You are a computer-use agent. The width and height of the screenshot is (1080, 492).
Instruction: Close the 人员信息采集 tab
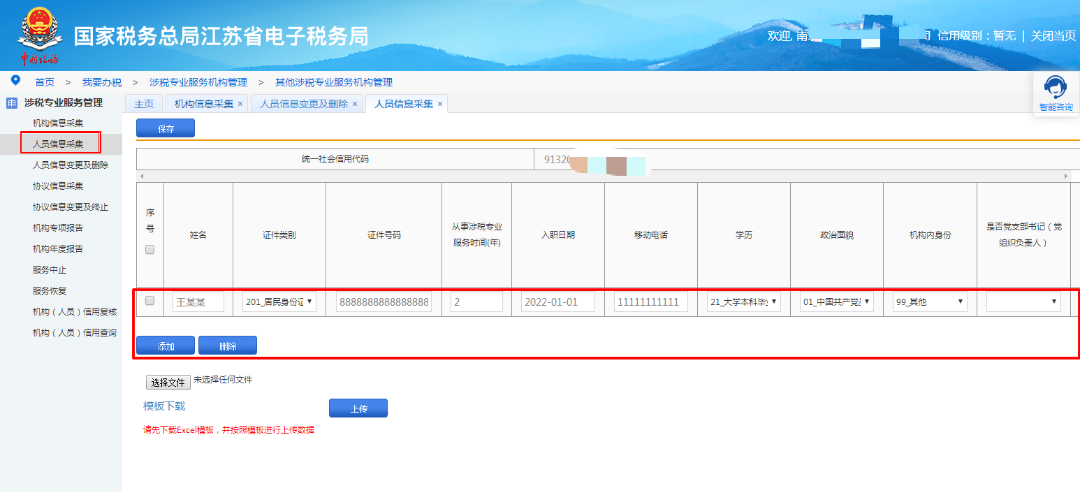click(x=440, y=104)
